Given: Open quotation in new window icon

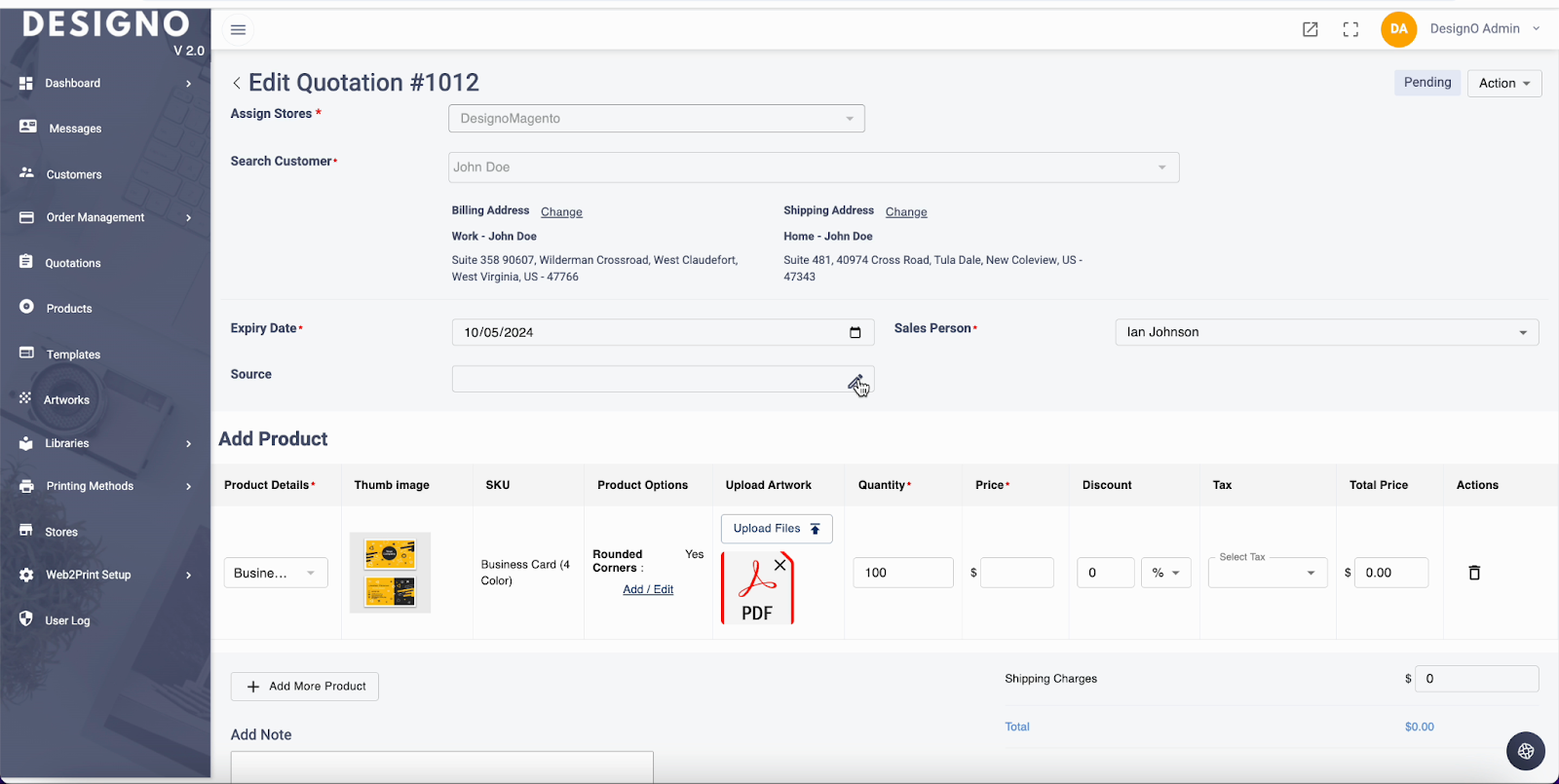Looking at the screenshot, I should pos(1311,29).
